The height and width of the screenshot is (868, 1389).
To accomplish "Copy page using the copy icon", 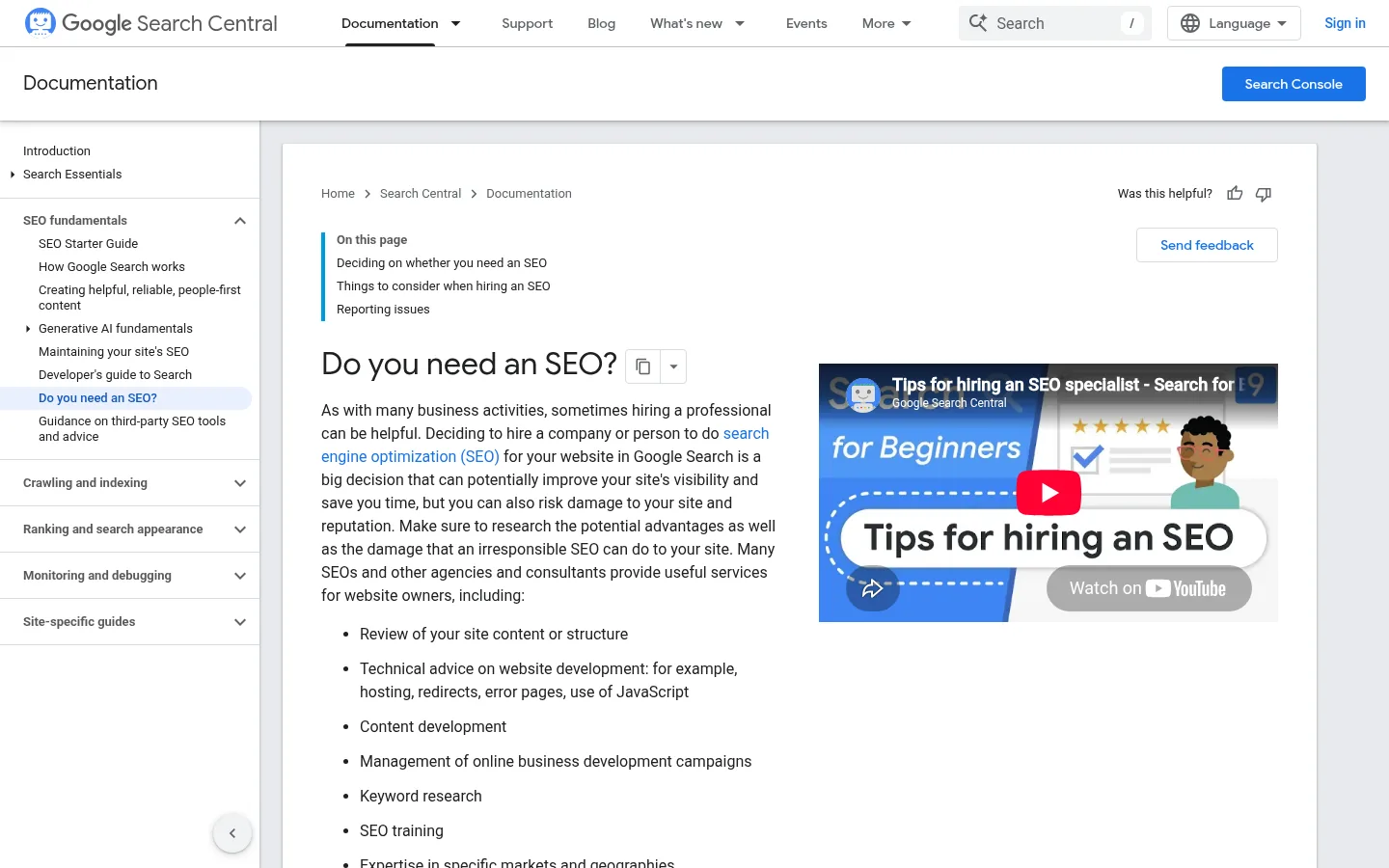I will [643, 366].
